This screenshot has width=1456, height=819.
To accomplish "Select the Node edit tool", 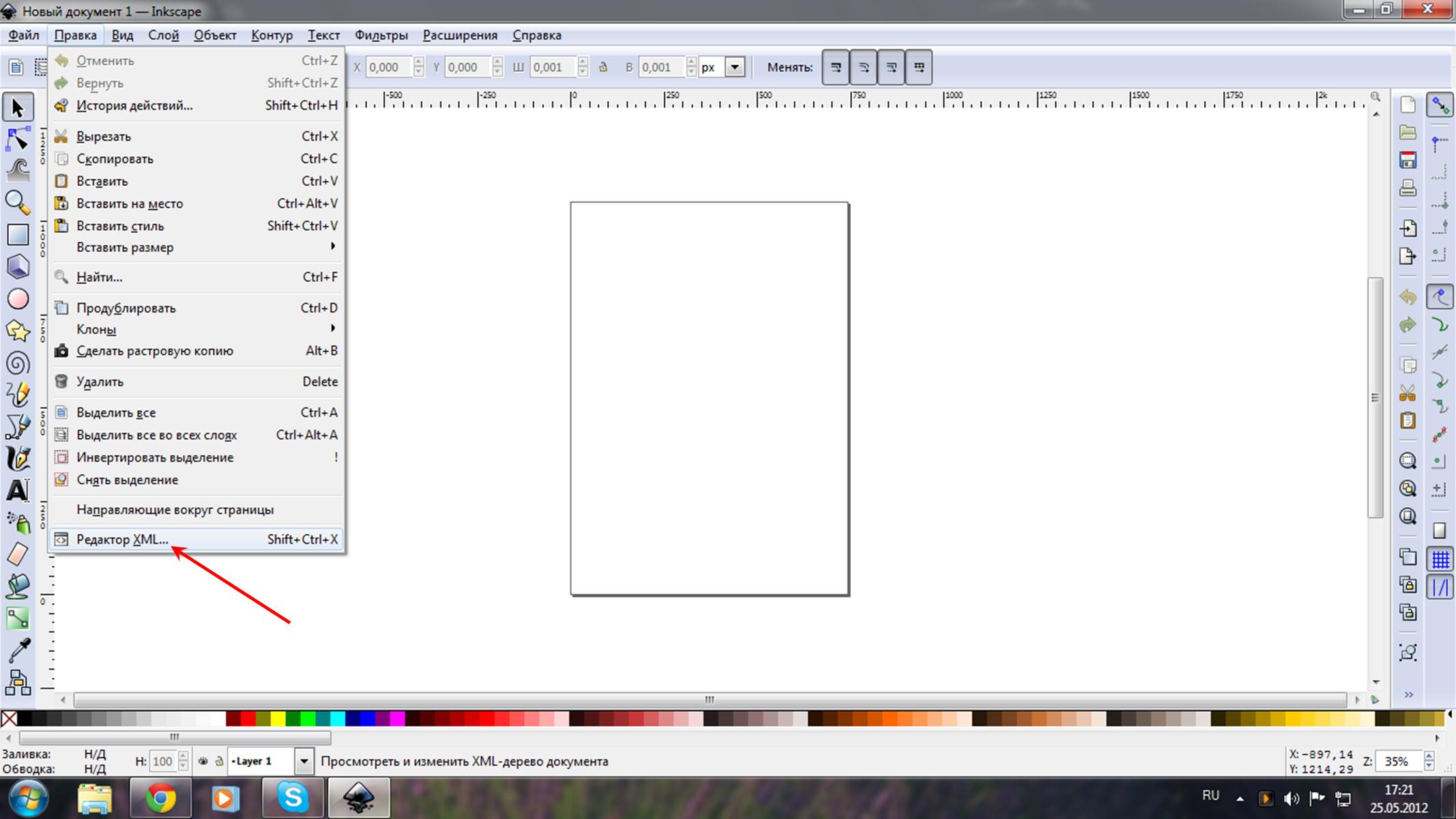I will click(18, 139).
